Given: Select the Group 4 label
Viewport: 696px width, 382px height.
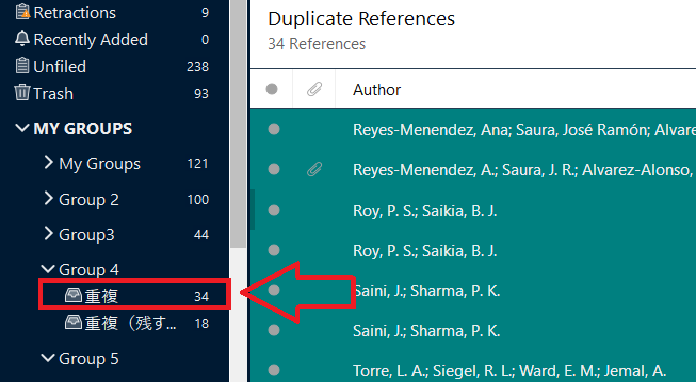Looking at the screenshot, I should point(89,270).
